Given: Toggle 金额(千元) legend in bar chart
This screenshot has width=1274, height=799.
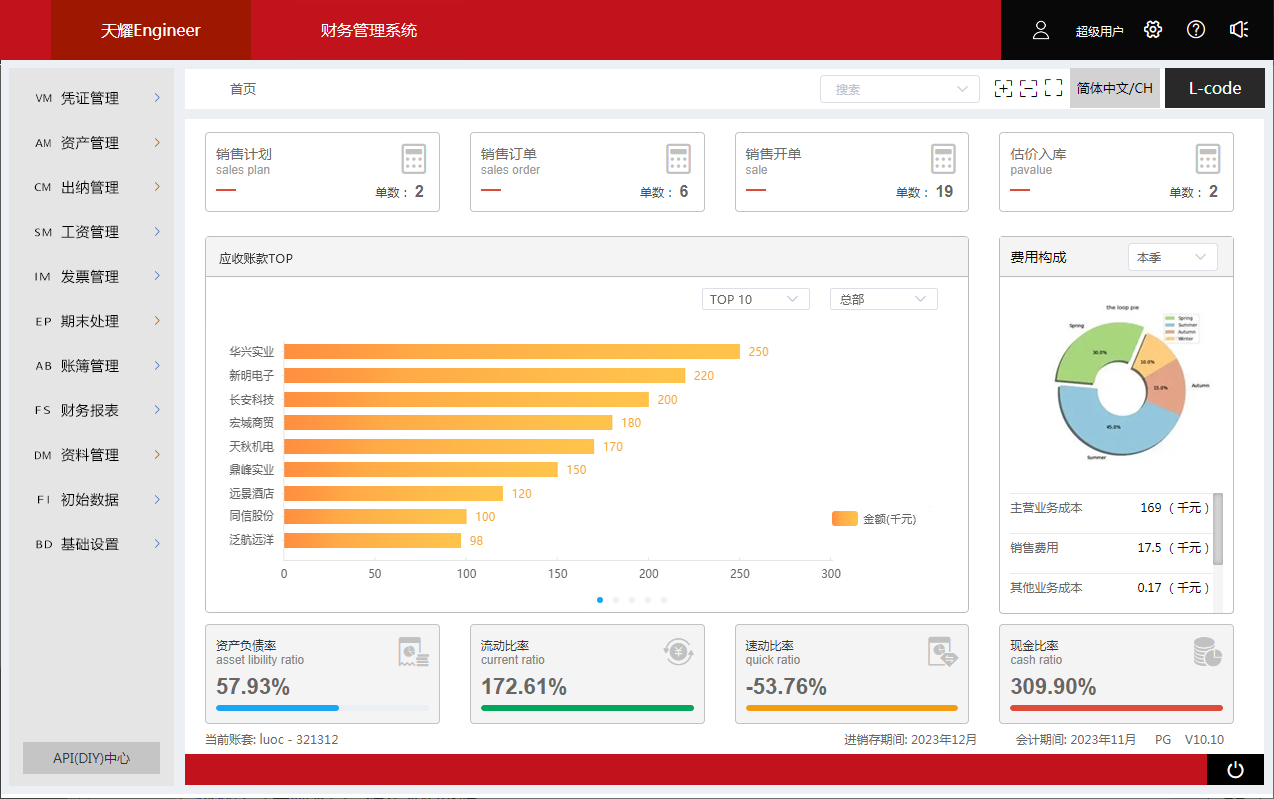Looking at the screenshot, I should pos(874,519).
